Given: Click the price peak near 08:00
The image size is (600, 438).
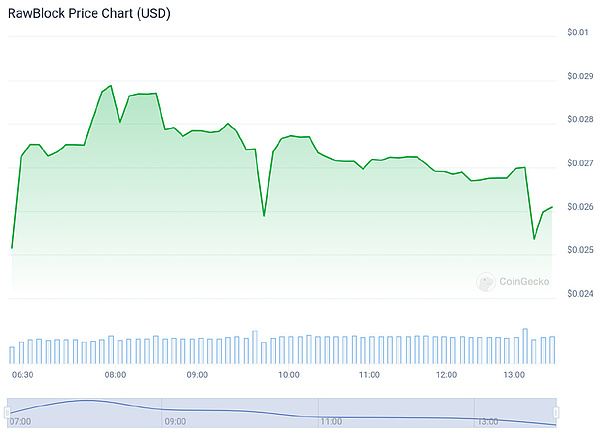Looking at the screenshot, I should coord(110,86).
